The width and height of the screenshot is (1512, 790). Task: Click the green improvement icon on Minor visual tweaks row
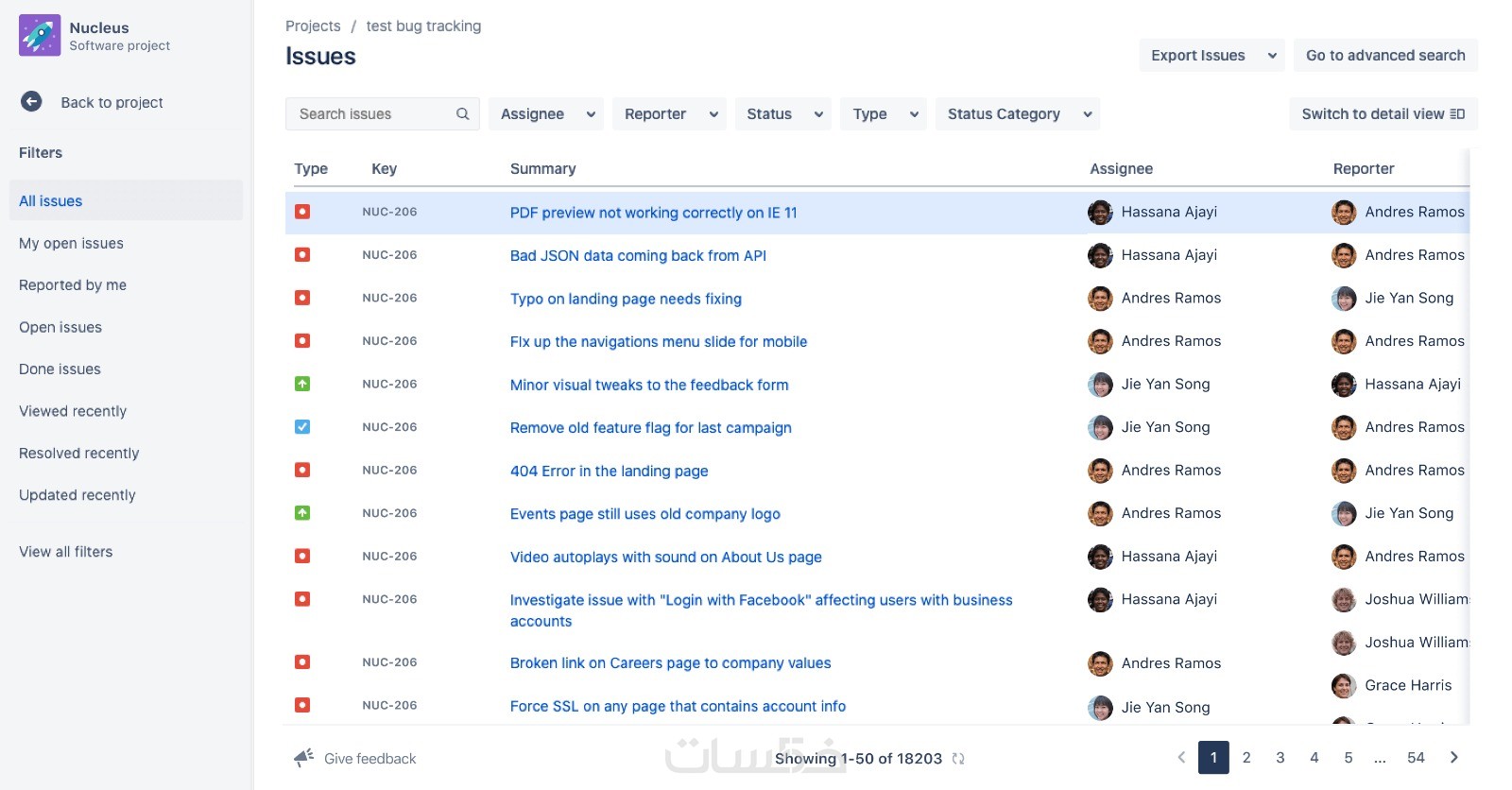(302, 384)
